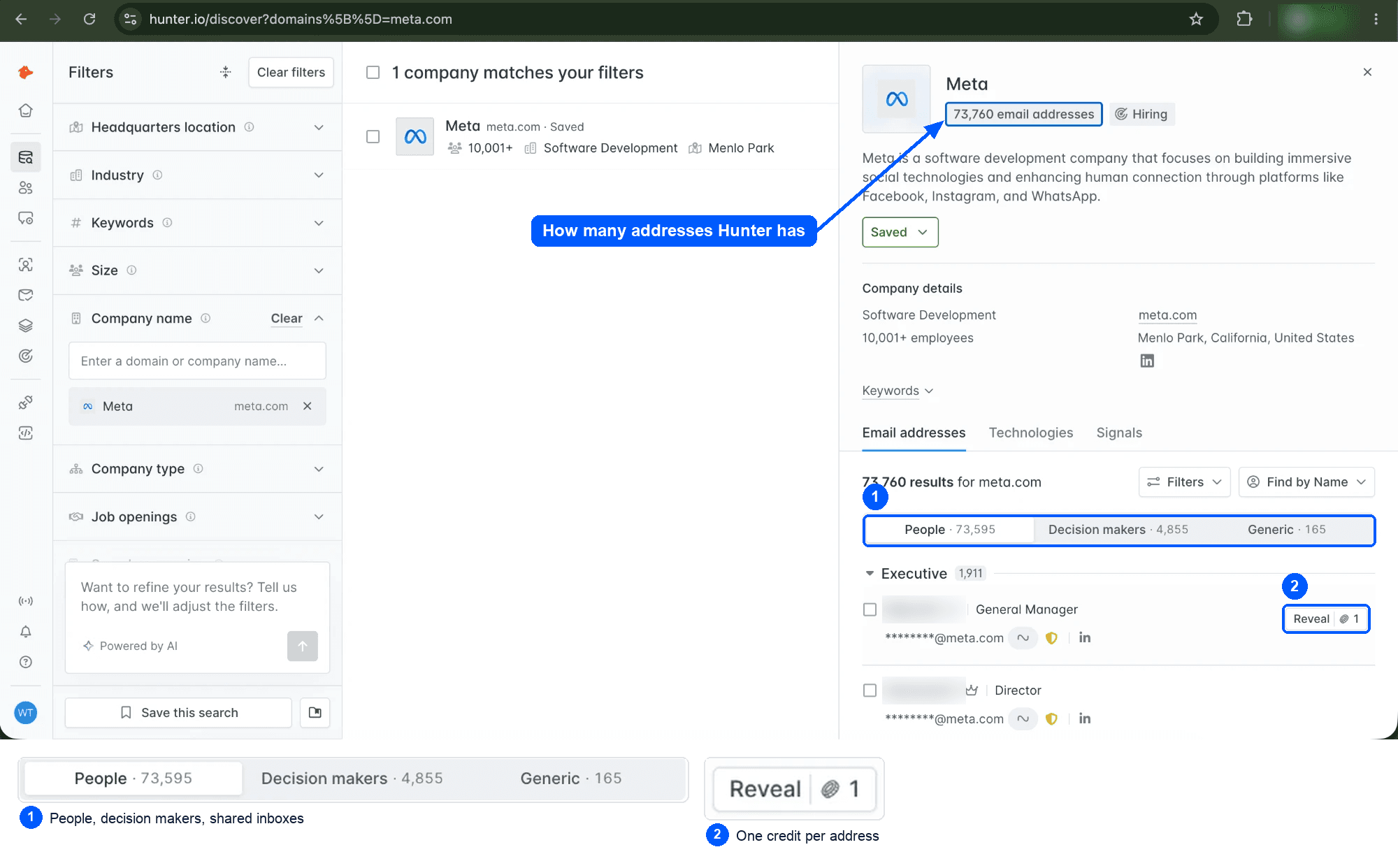Open the help question mark icon
Screen dimensions: 1398x868
26,662
